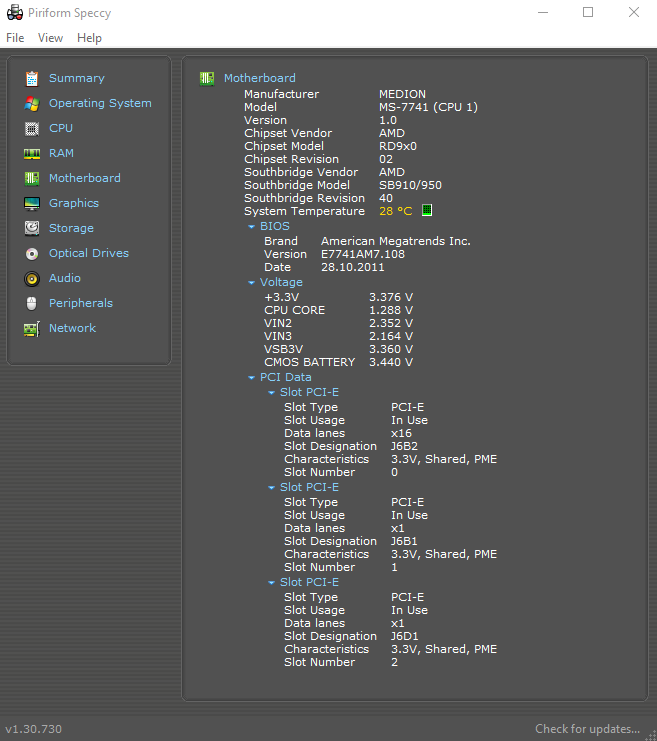The width and height of the screenshot is (657, 741).
Task: Select the CPU CORE voltage 1.288 V
Action: pyautogui.click(x=391, y=310)
